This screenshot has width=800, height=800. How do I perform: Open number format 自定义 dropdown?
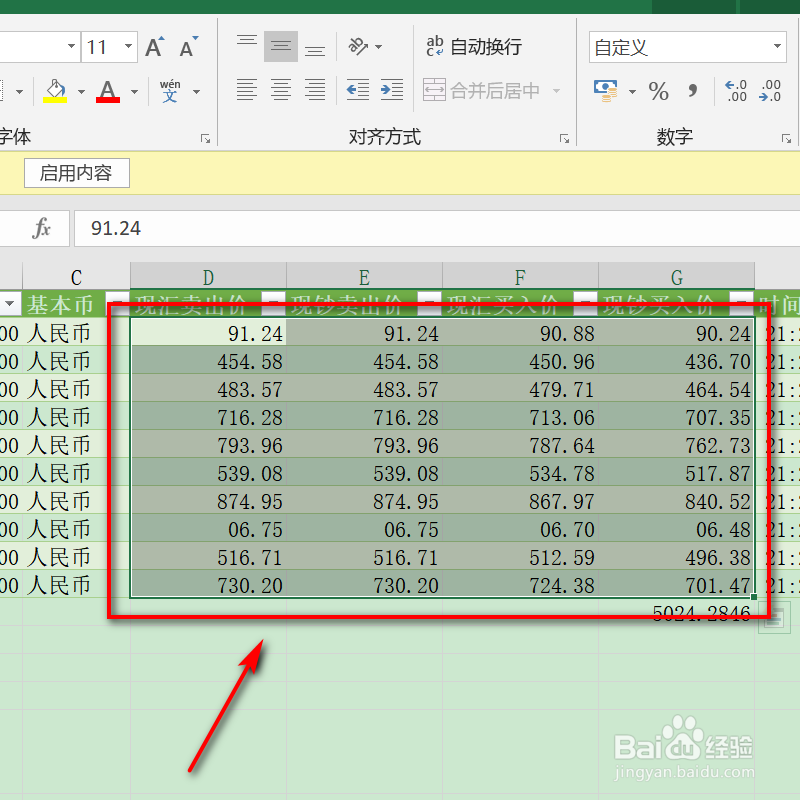coord(777,46)
